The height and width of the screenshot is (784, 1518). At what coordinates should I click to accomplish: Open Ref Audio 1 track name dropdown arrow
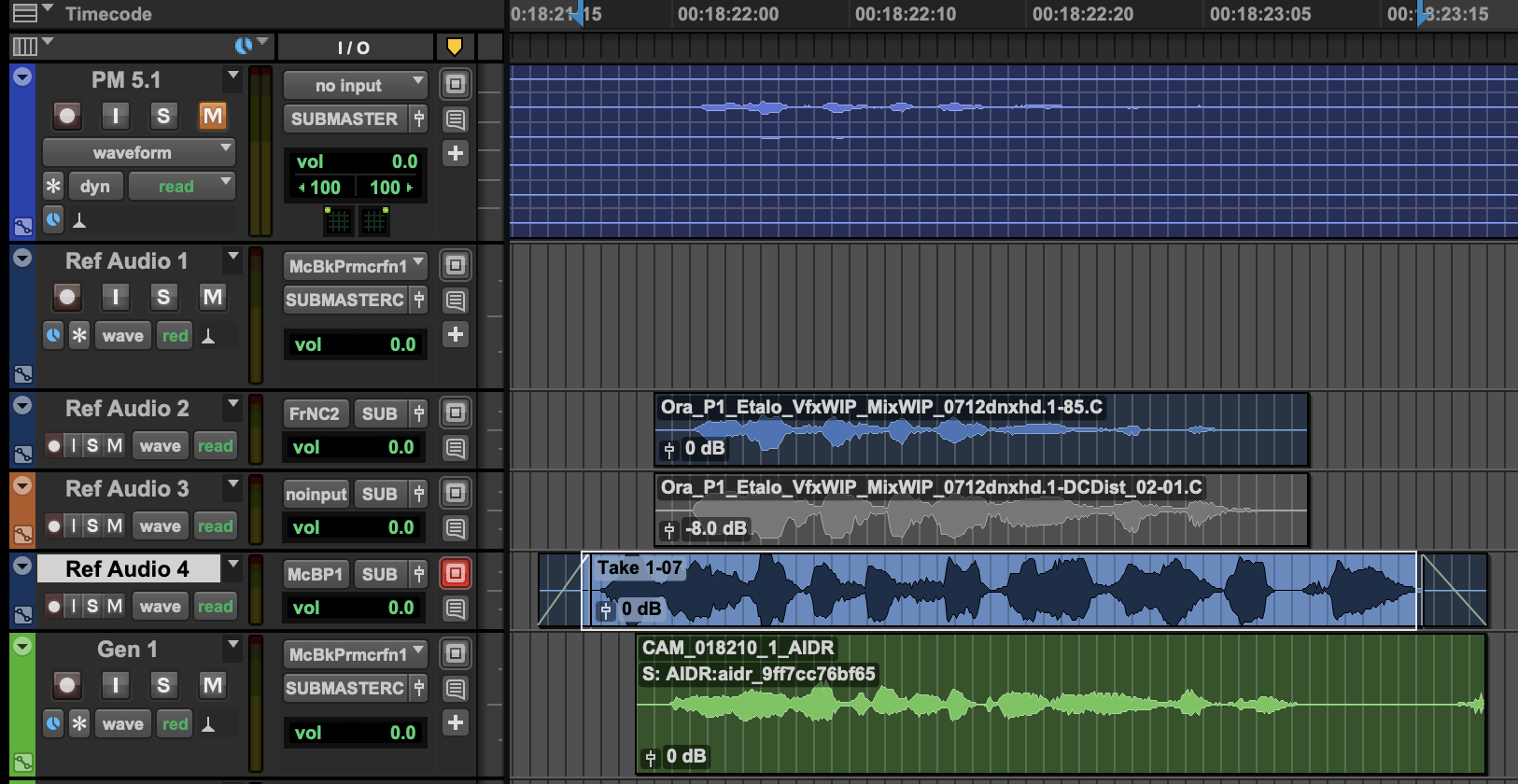tap(232, 256)
